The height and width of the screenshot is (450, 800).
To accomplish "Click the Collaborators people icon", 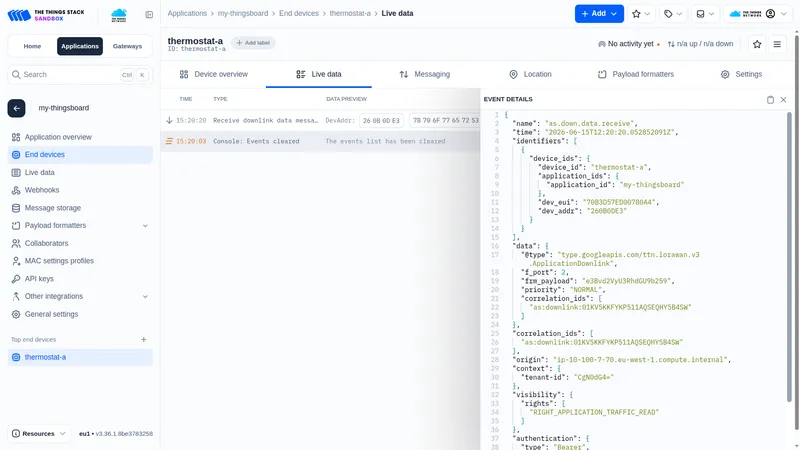I will pos(16,243).
